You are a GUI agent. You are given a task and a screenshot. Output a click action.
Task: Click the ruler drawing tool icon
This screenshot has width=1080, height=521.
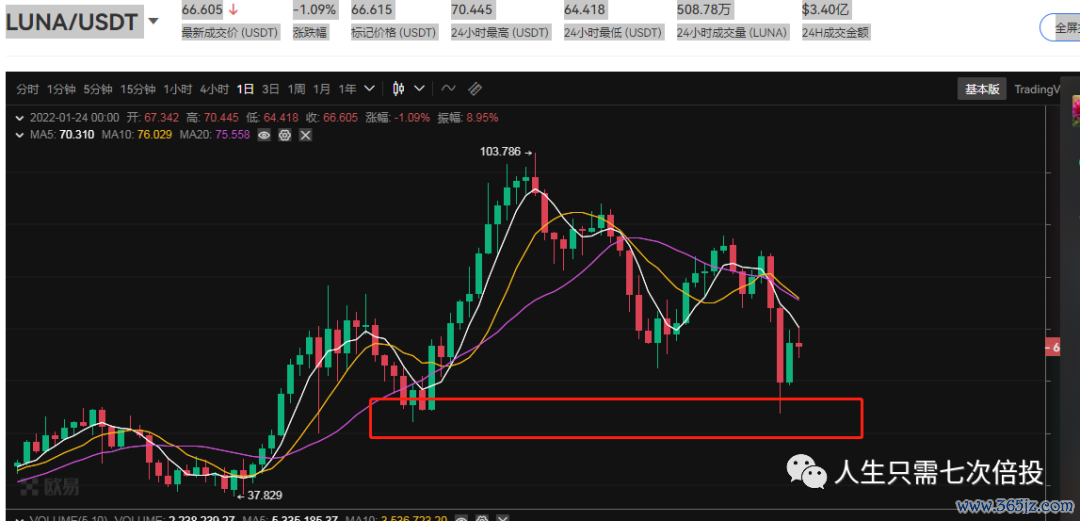pos(475,89)
